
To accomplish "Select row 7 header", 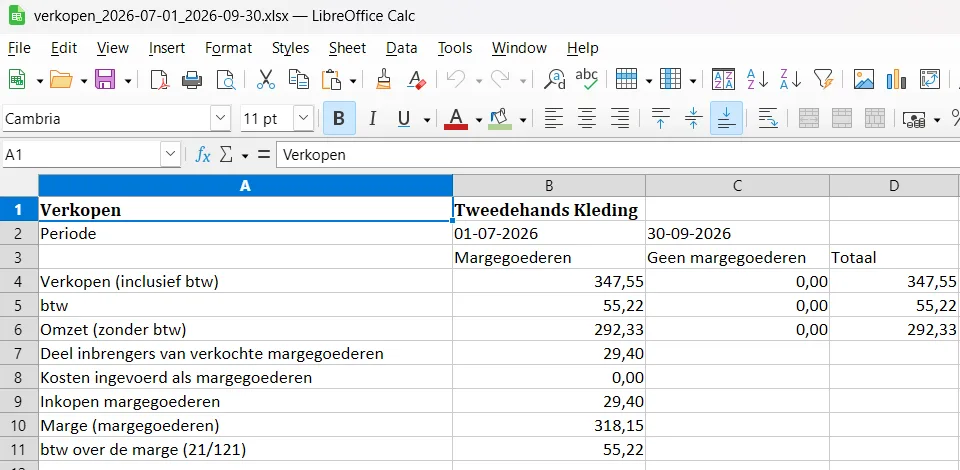I will [x=18, y=354].
